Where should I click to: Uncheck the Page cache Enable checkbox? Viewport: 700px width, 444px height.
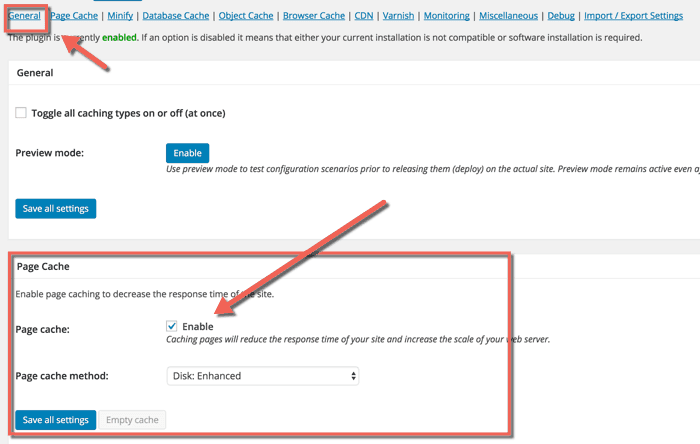pos(172,326)
